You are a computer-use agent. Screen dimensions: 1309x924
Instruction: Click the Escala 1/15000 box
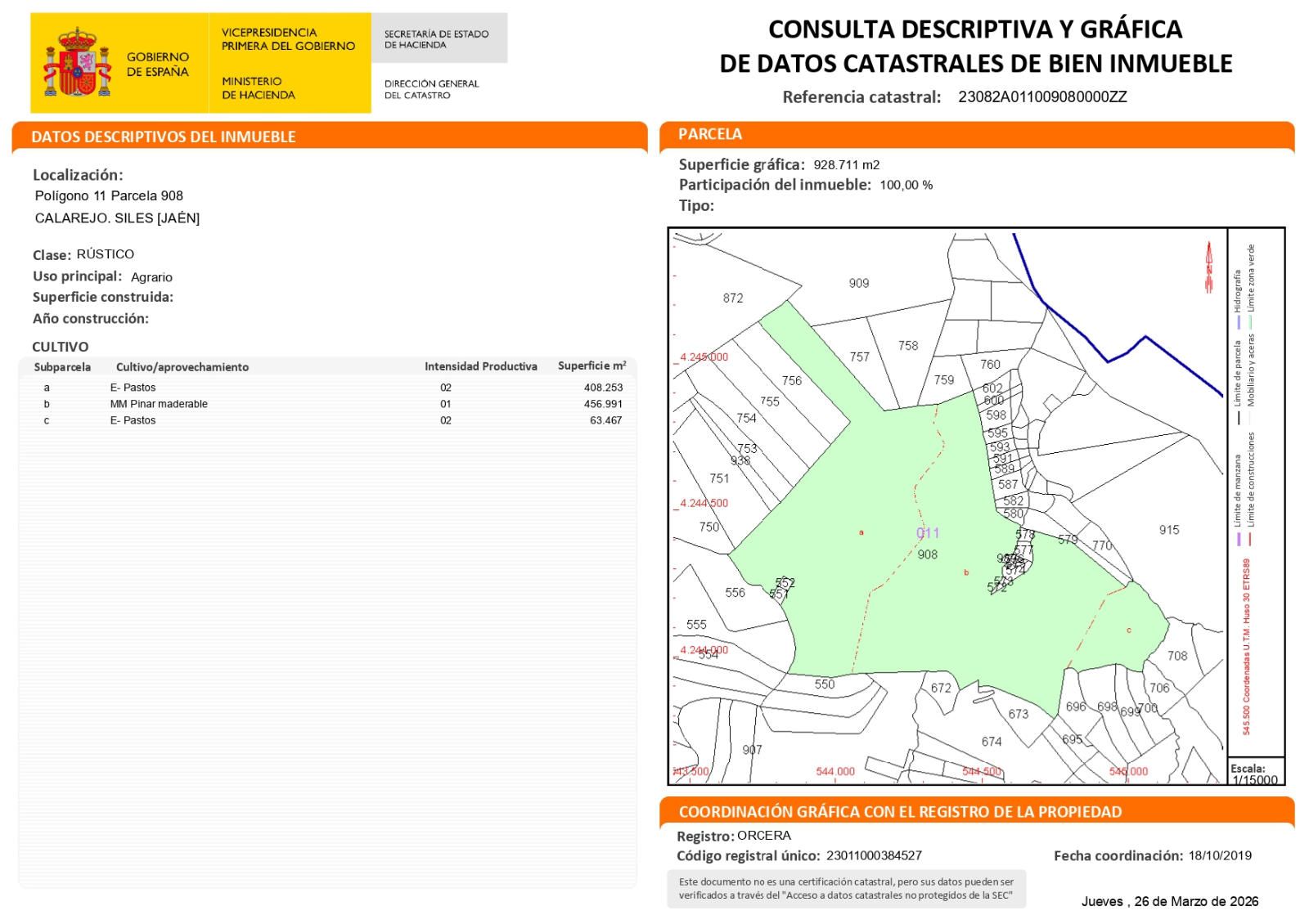click(1255, 774)
